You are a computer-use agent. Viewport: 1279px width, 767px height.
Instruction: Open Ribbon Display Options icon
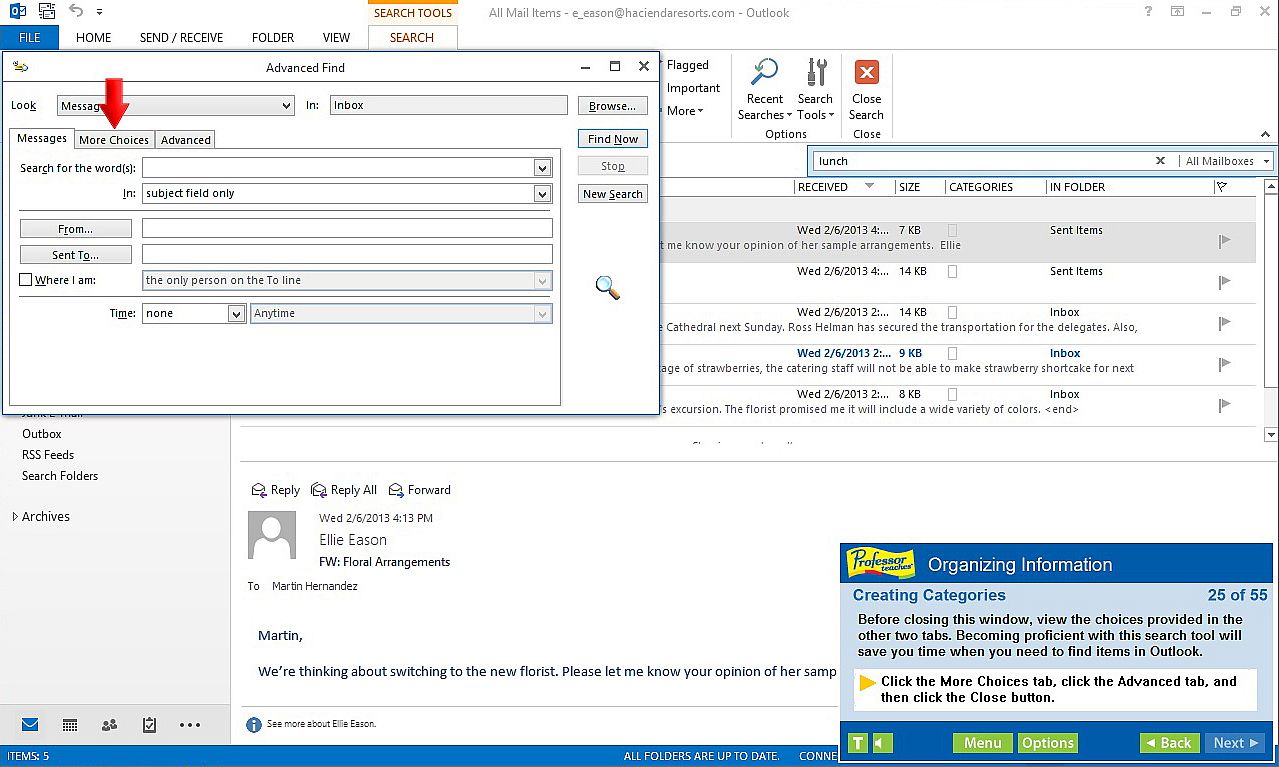1178,12
